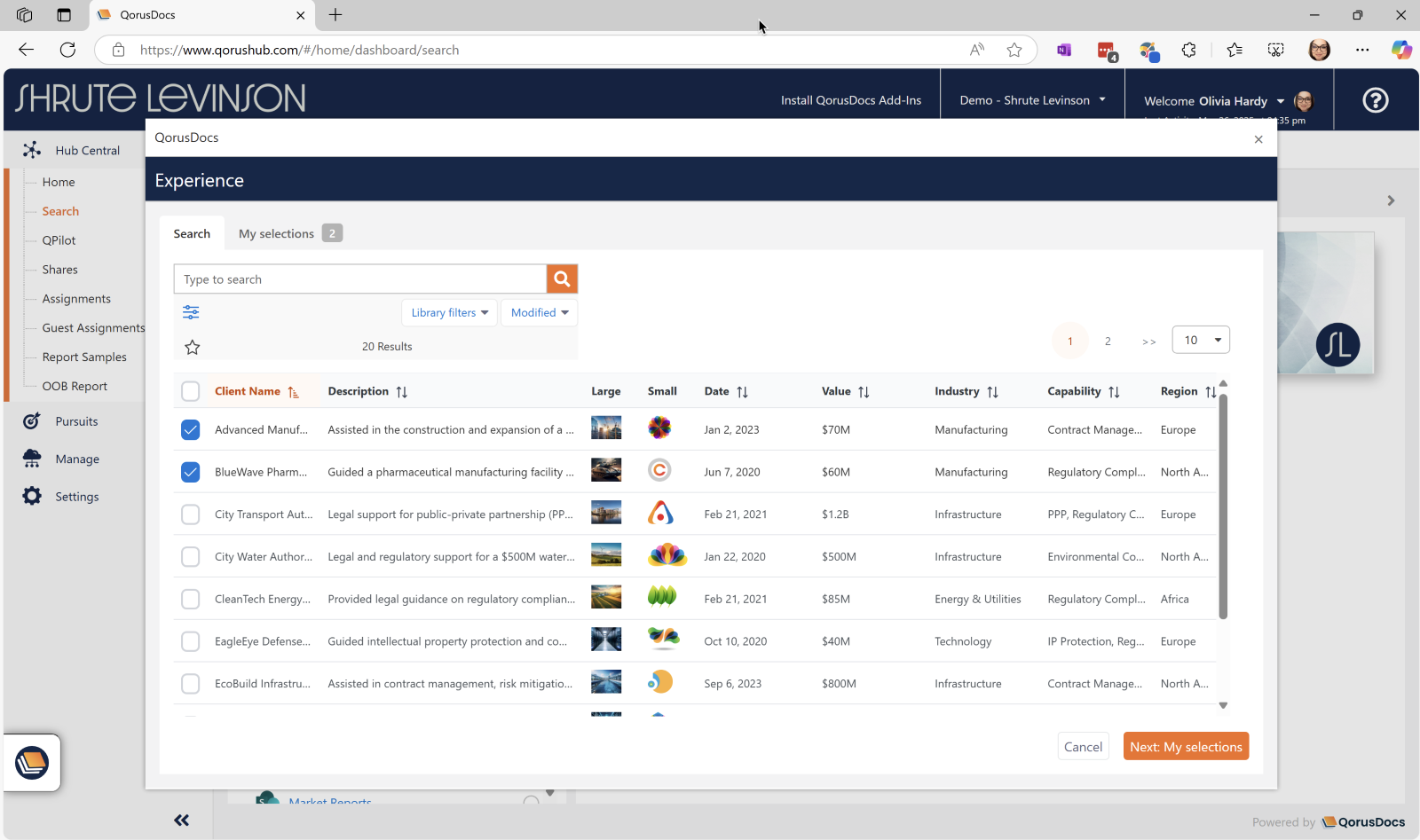The width and height of the screenshot is (1420, 840).
Task: Check the City Transport Aut... row checkbox
Action: click(x=191, y=514)
